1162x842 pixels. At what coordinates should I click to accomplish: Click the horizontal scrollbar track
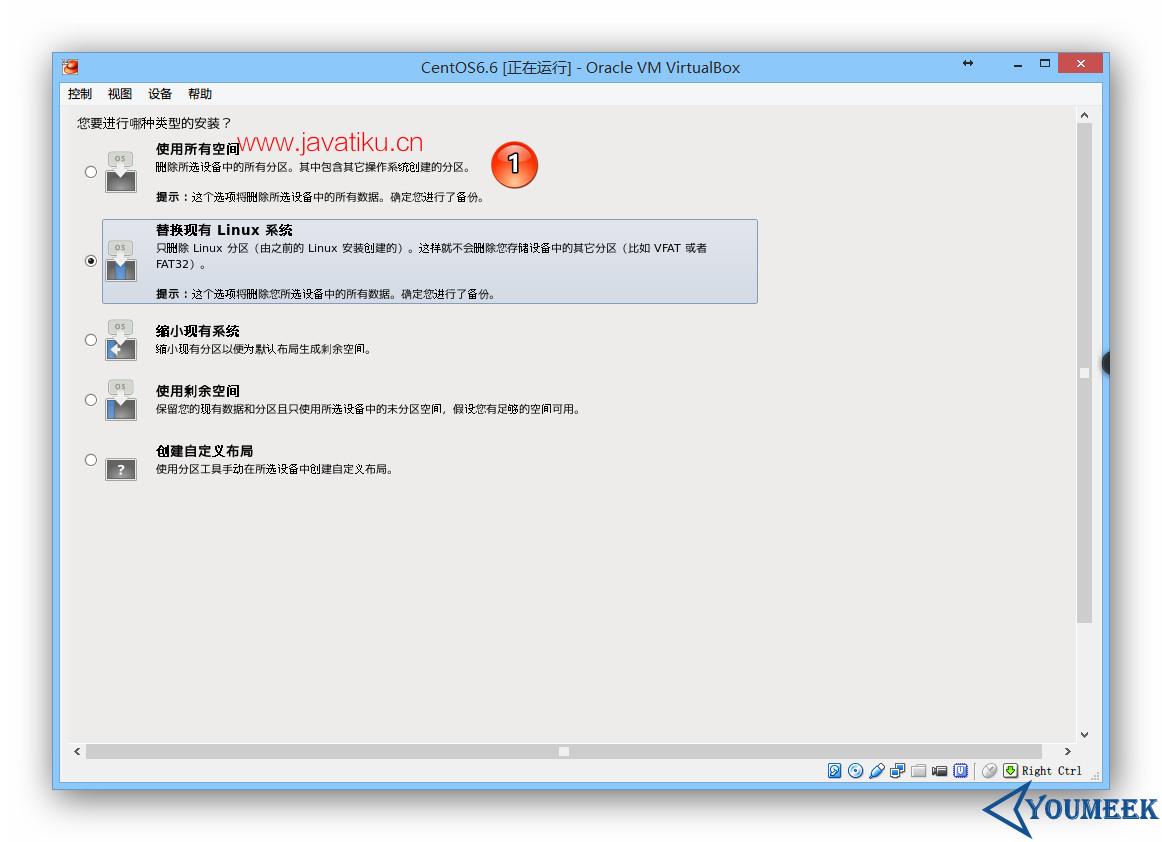[x=564, y=752]
